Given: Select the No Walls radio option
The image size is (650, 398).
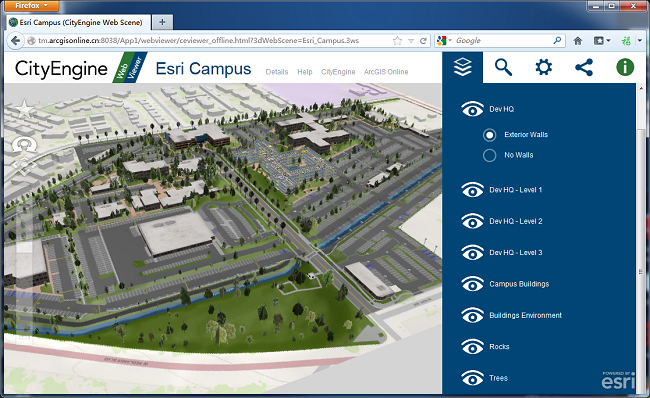Looking at the screenshot, I should [490, 155].
